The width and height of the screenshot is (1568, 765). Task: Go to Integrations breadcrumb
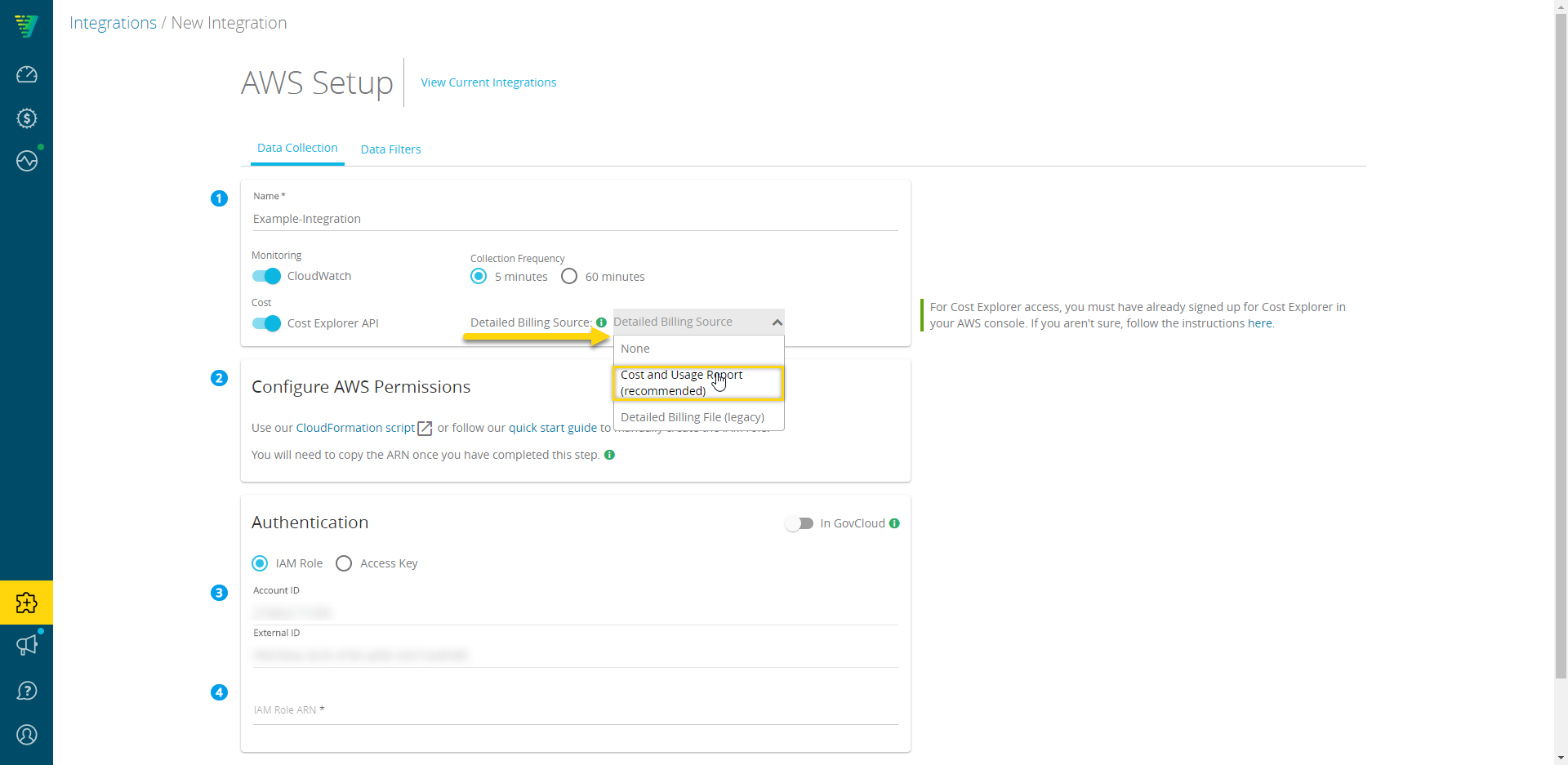click(x=113, y=23)
